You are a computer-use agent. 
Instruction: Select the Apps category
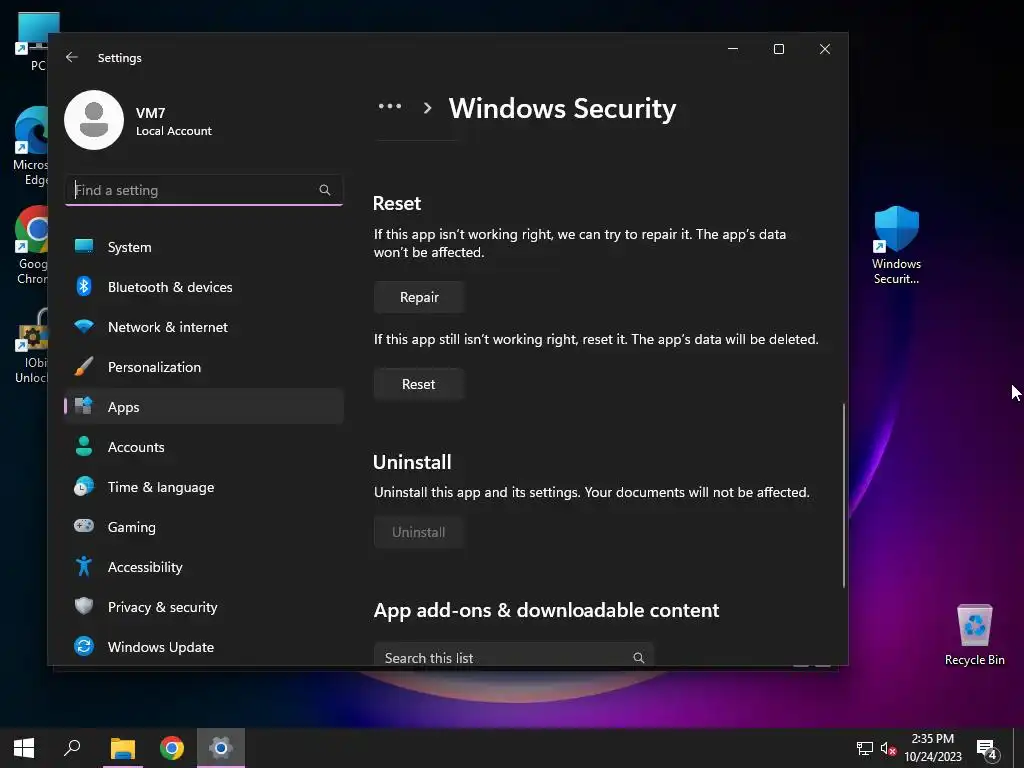pyautogui.click(x=204, y=407)
